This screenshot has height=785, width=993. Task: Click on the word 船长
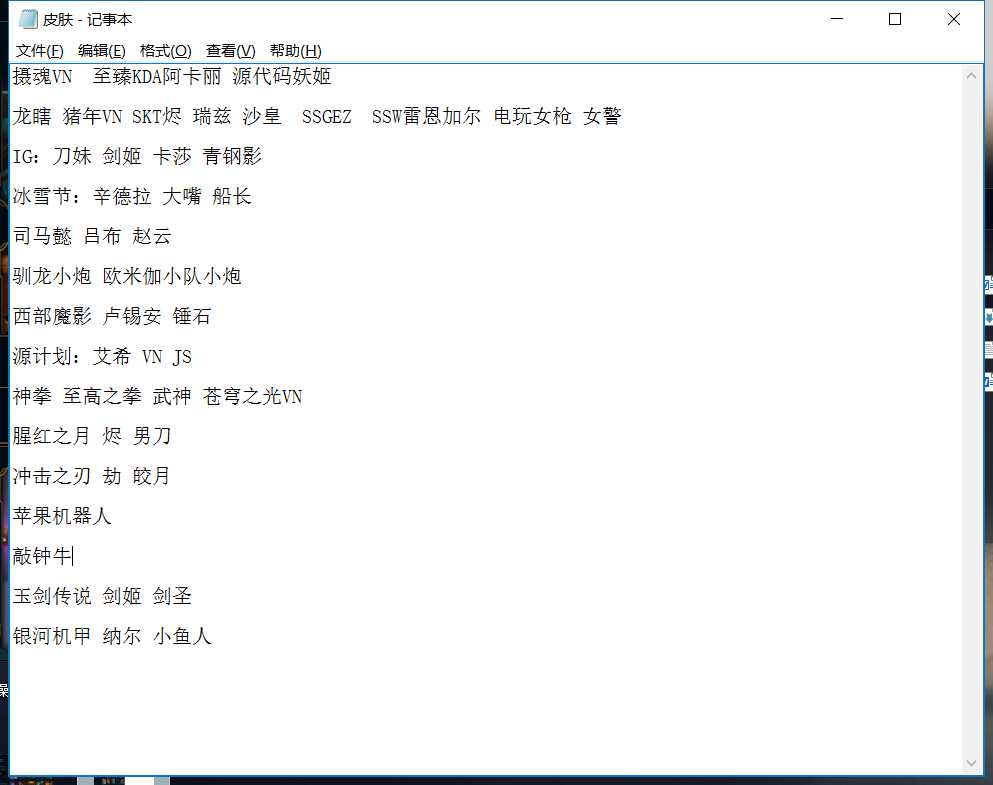(x=232, y=196)
